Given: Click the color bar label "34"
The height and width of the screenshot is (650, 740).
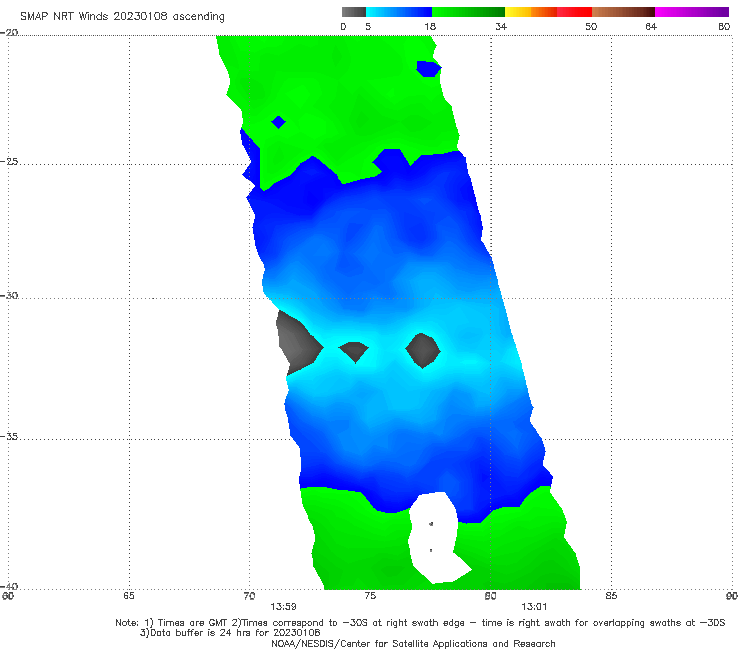Looking at the screenshot, I should pyautogui.click(x=501, y=26).
